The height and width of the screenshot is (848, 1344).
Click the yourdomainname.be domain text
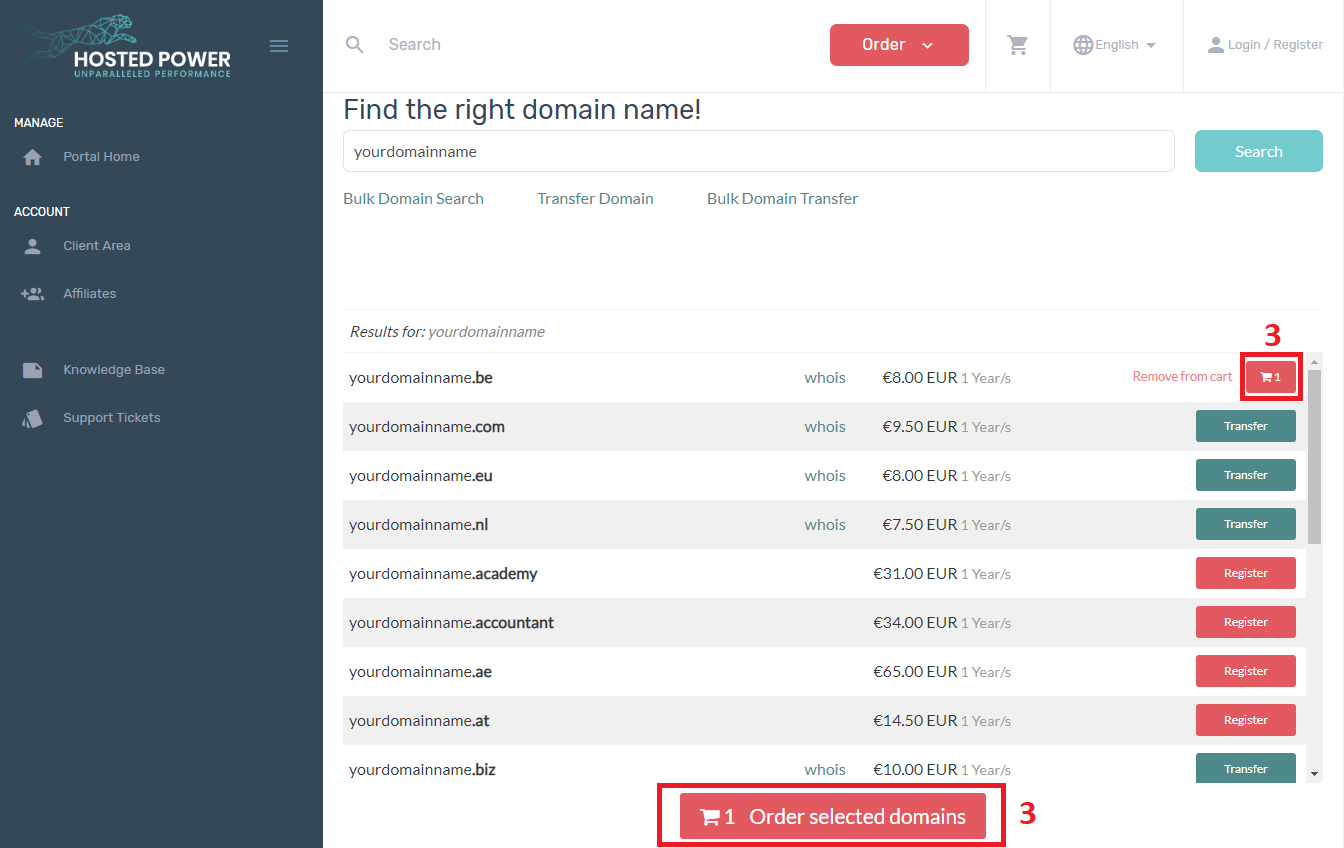pyautogui.click(x=421, y=378)
